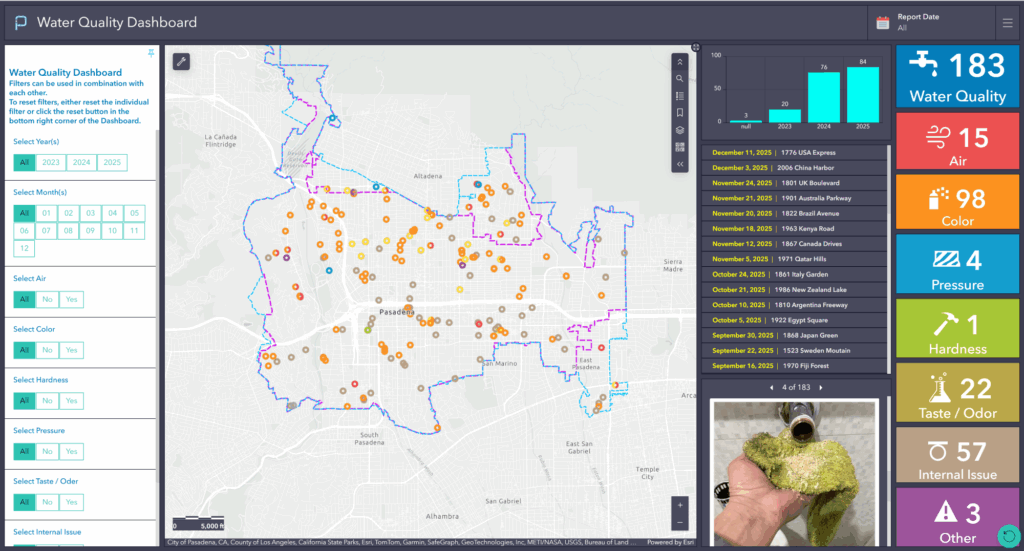Click the dashboard logo in header
Viewport: 1024px width, 551px height.
pos(21,22)
